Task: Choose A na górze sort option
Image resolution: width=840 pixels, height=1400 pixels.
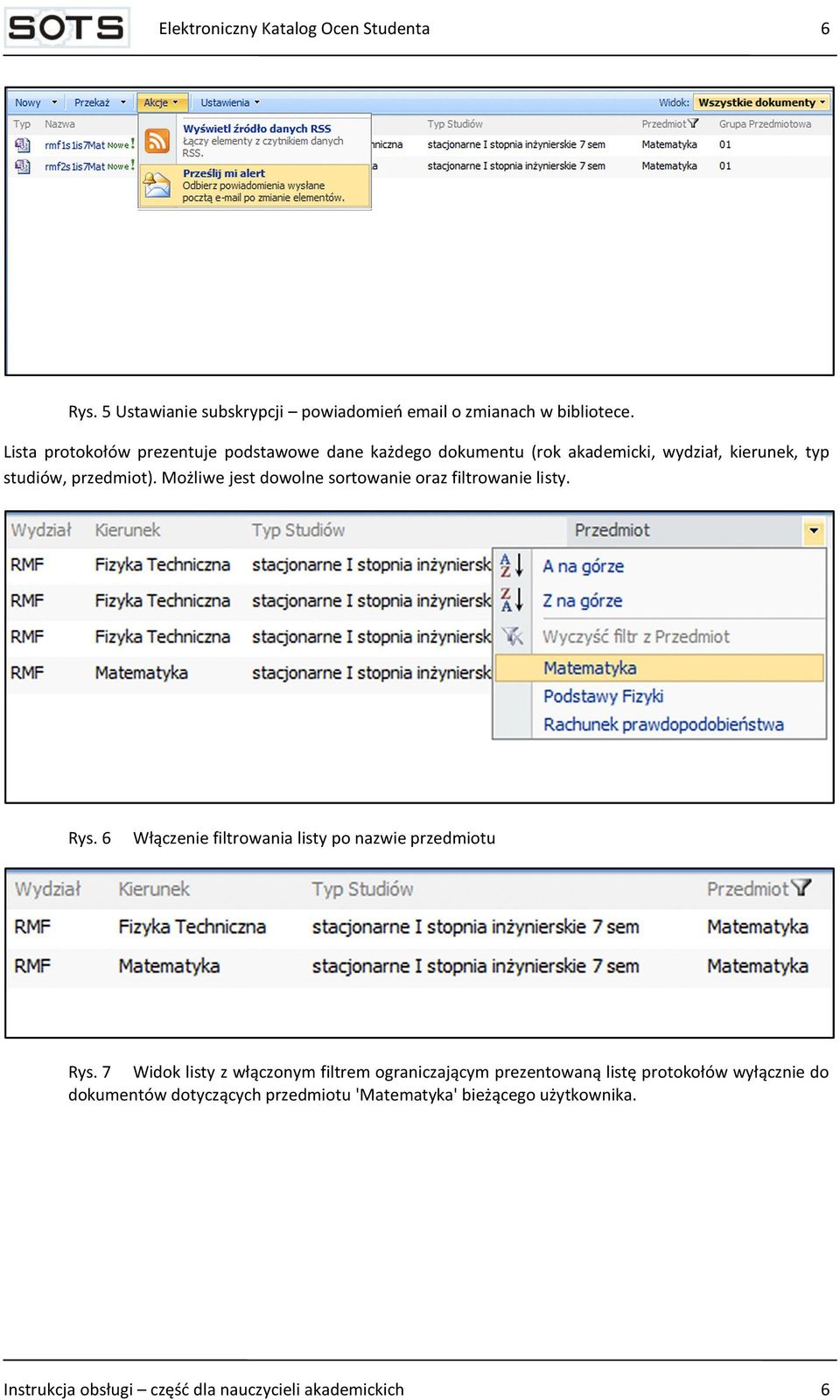Action: (583, 566)
